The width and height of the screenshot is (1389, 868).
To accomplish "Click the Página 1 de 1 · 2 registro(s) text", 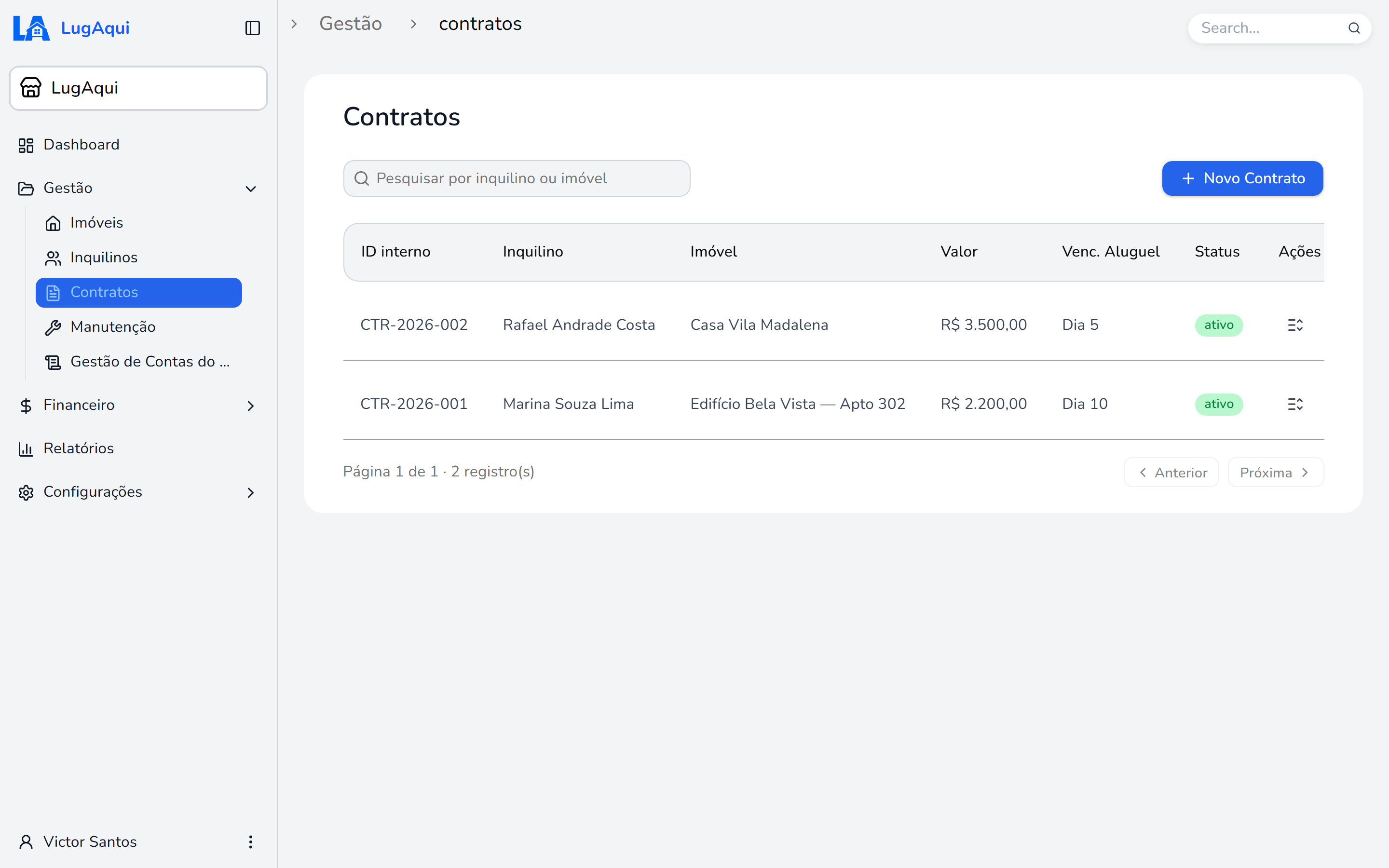I will 438,472.
